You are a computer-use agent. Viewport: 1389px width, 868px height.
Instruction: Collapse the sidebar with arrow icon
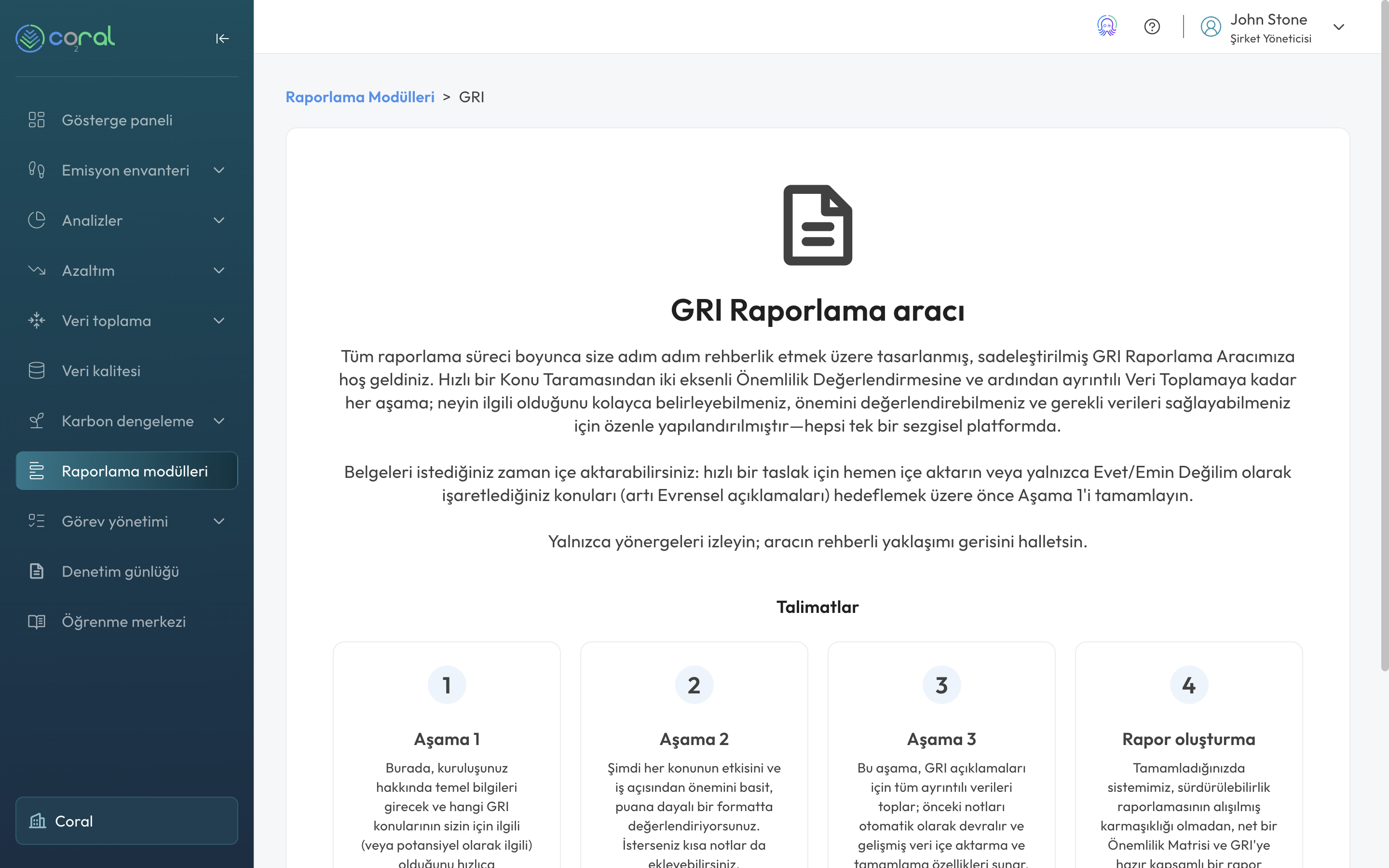tap(222, 39)
